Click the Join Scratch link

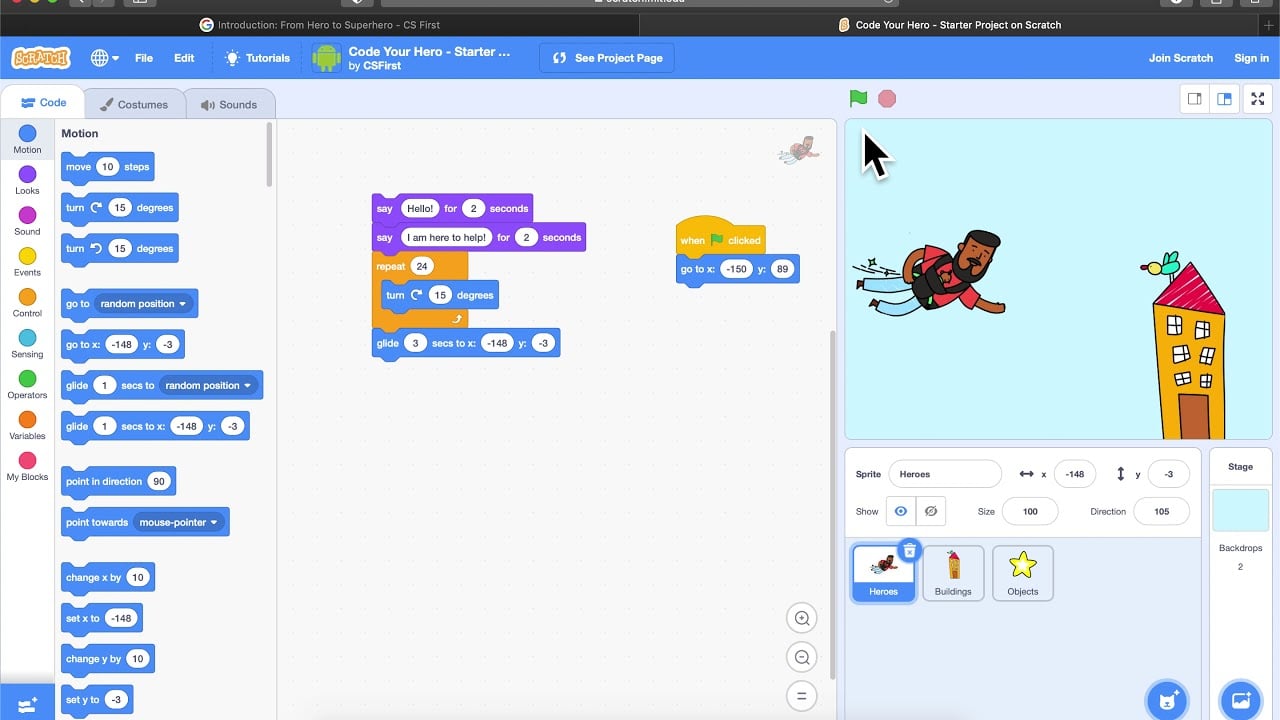[x=1181, y=58]
